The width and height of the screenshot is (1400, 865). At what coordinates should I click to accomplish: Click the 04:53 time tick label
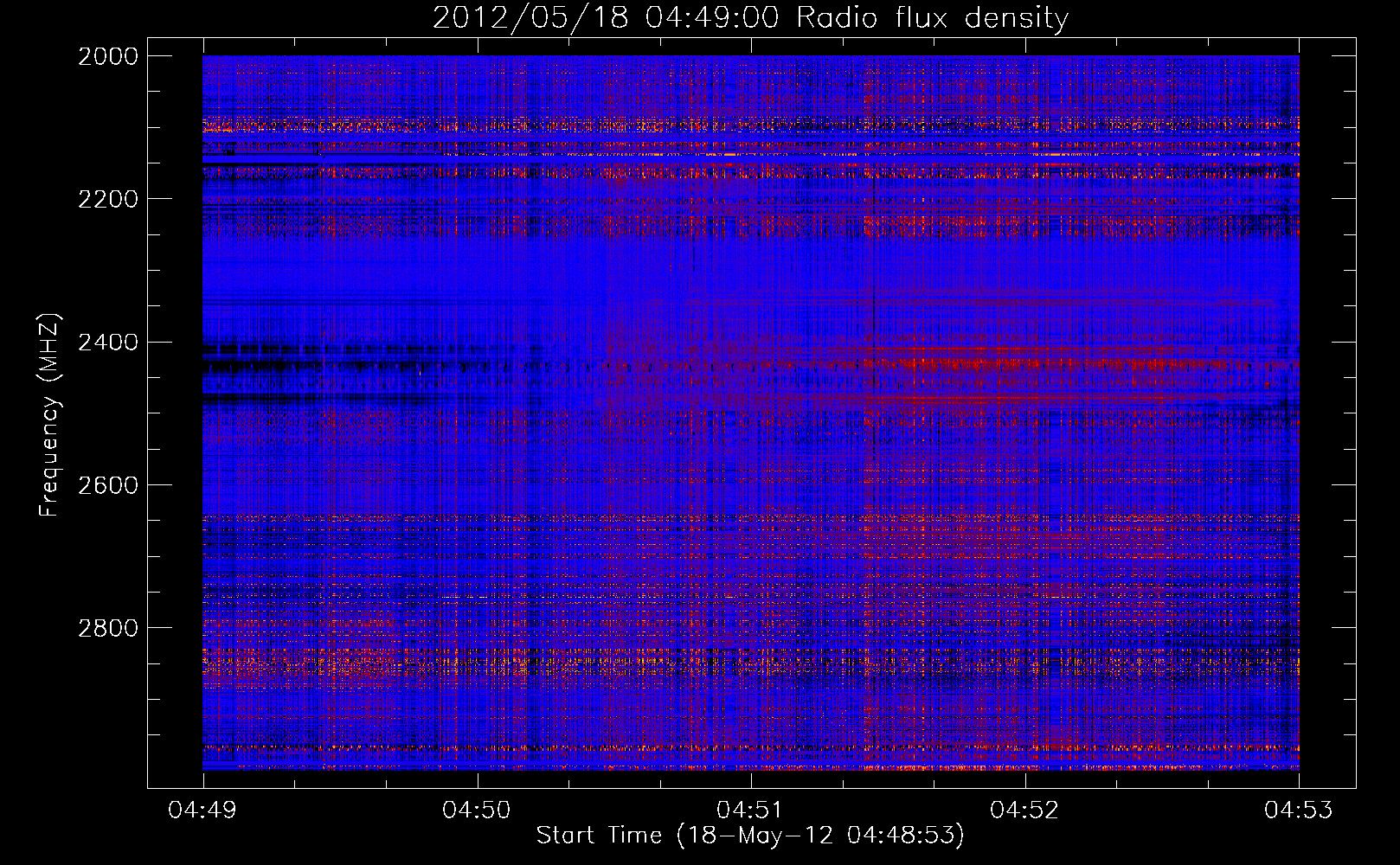[1299, 811]
